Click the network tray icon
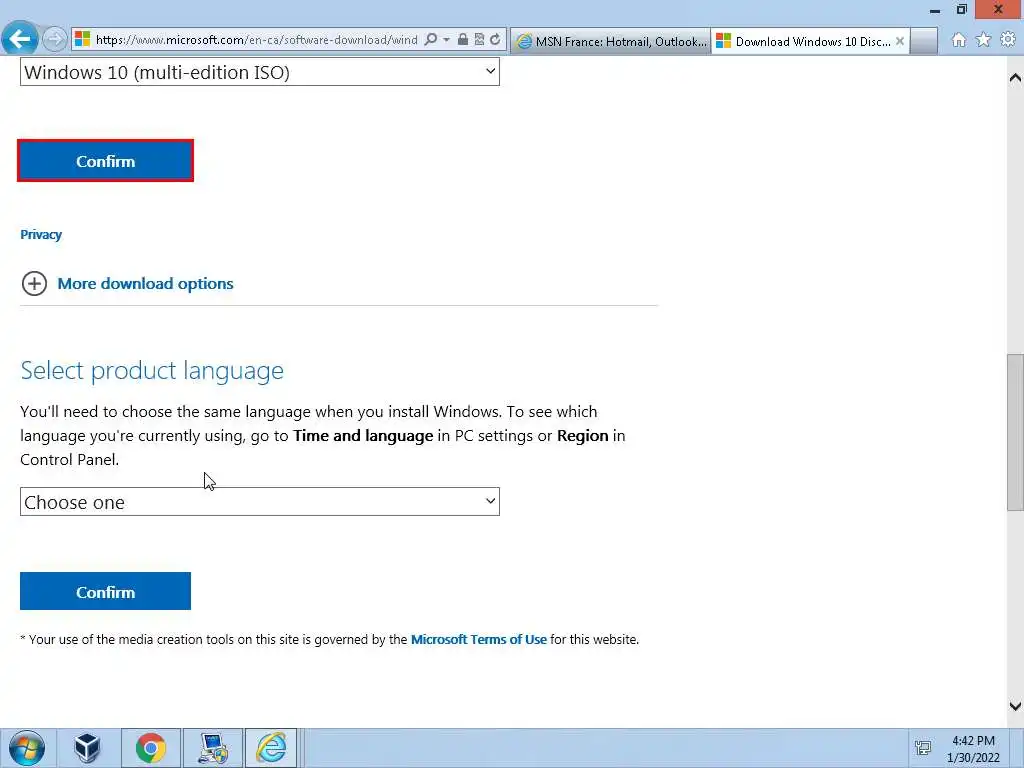The image size is (1024, 768). [923, 748]
